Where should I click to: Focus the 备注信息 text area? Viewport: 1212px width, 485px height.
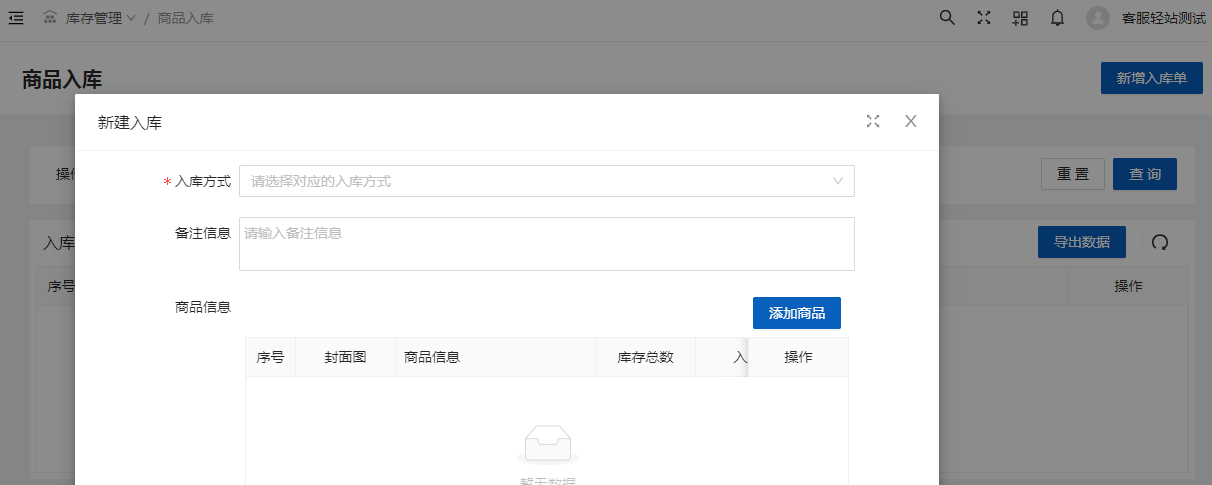[546, 244]
